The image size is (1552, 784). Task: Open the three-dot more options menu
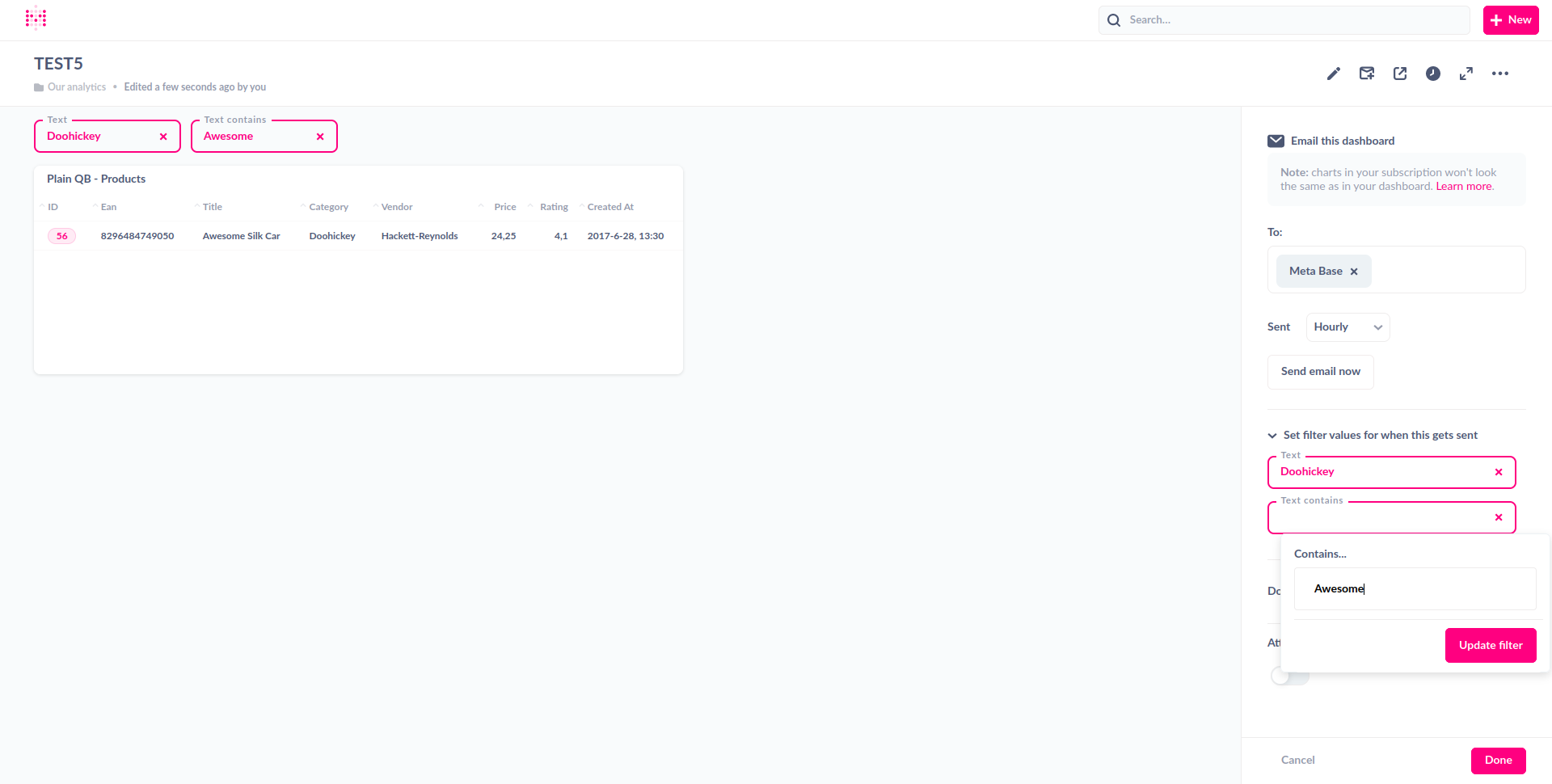click(x=1500, y=74)
